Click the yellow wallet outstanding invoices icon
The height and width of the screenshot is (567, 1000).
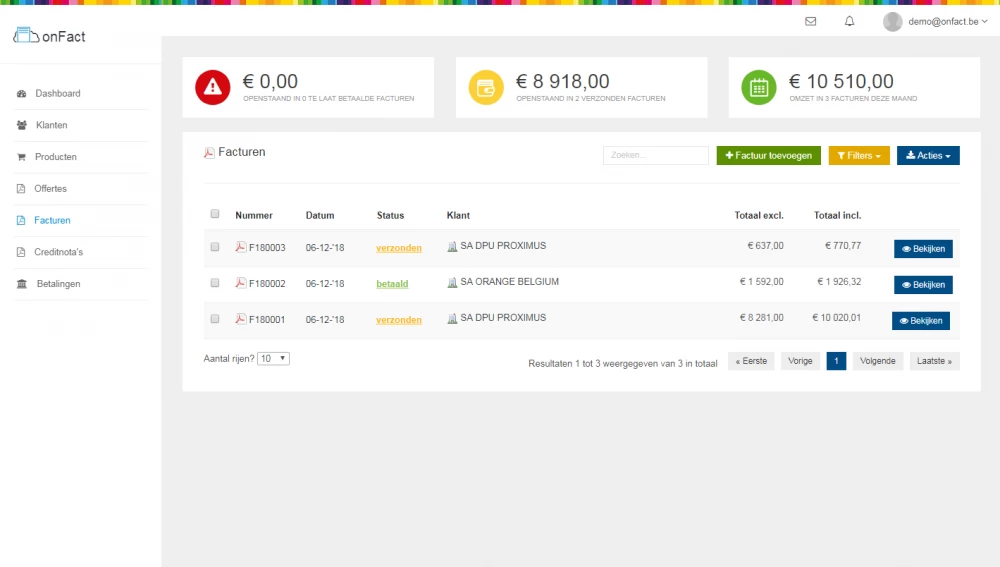point(486,87)
